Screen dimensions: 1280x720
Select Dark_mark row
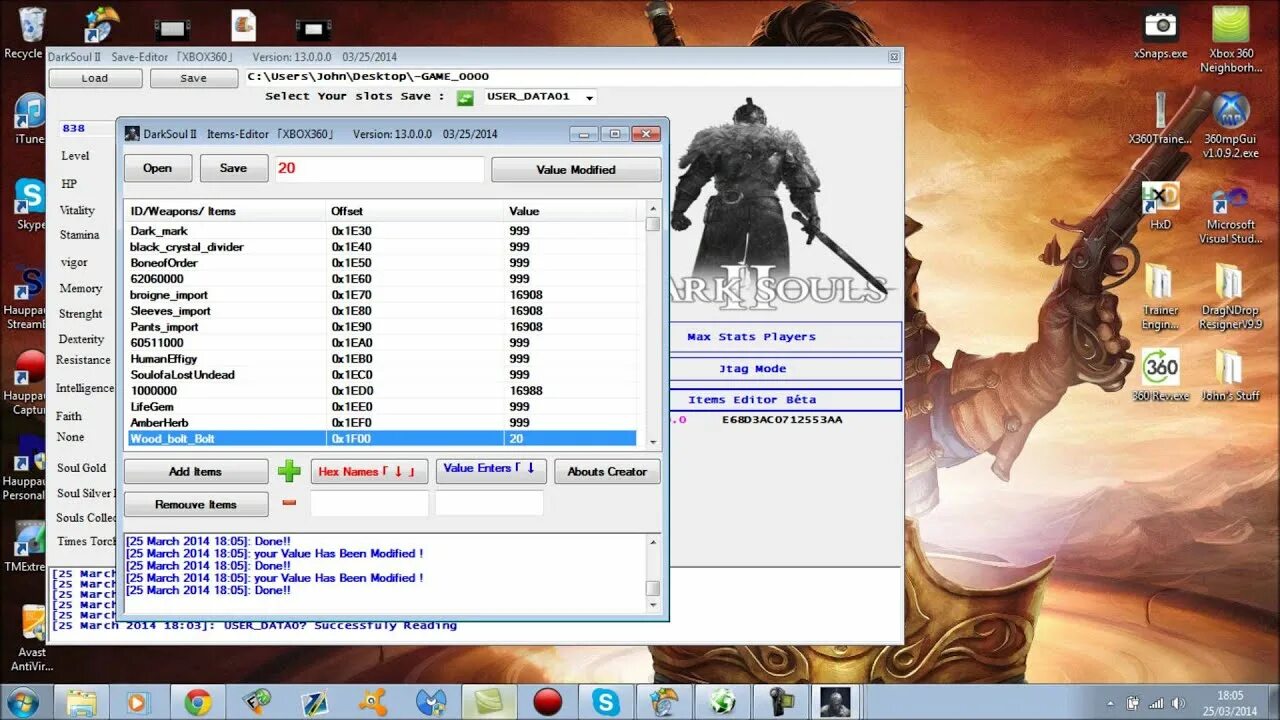pyautogui.click(x=381, y=231)
